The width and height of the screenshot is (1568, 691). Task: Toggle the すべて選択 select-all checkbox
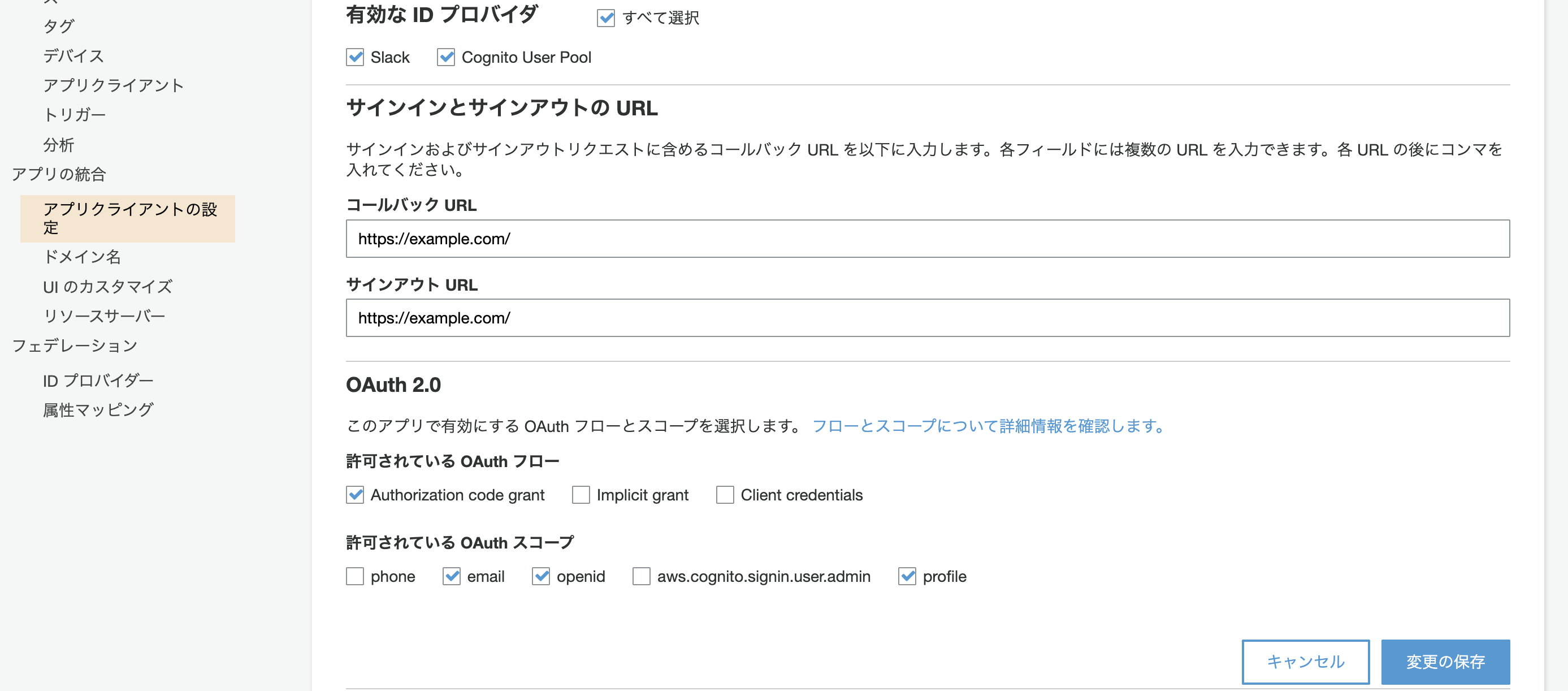point(605,18)
